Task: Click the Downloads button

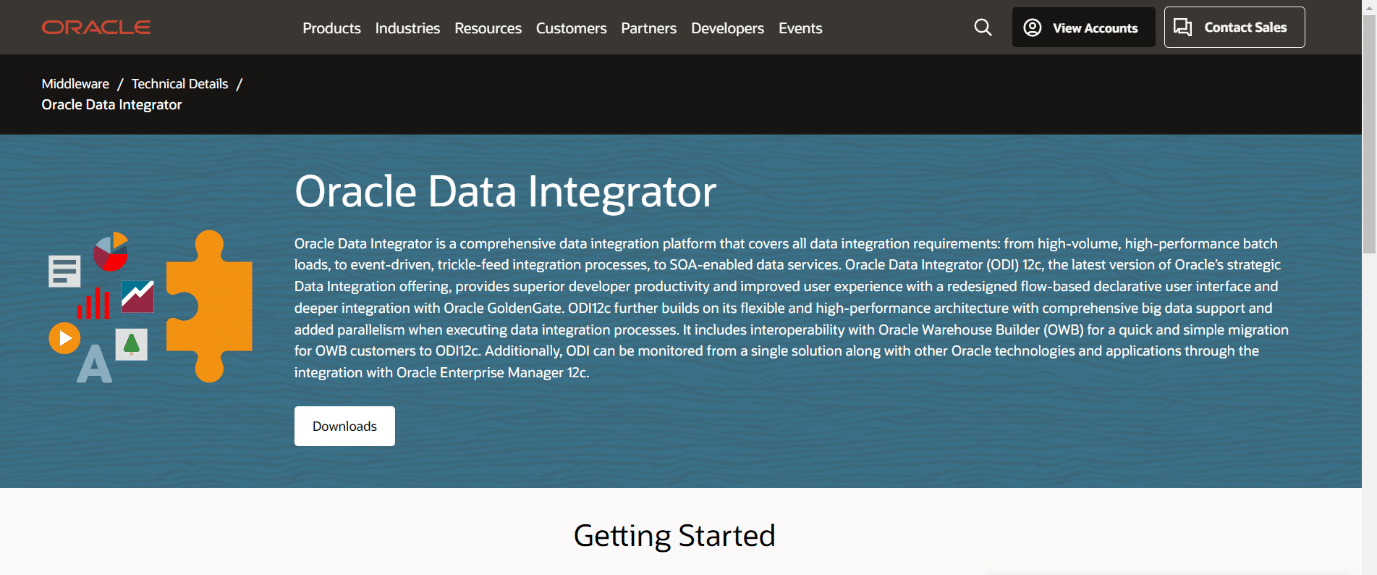Action: tap(344, 426)
